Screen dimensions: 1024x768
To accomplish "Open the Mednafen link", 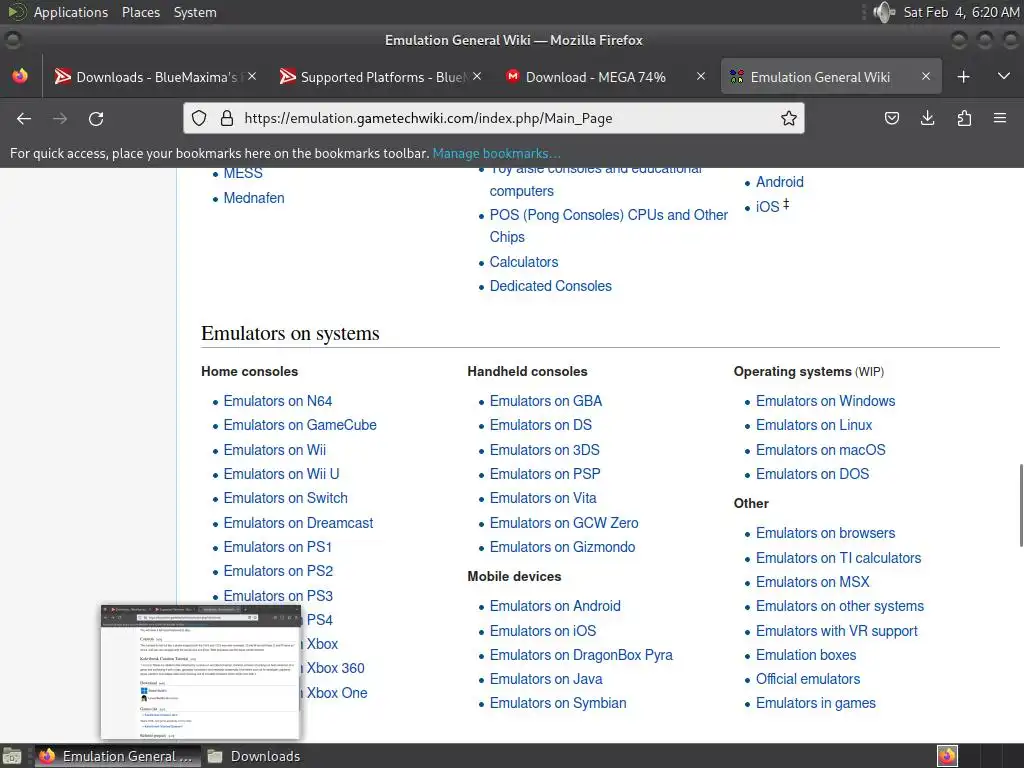I will [254, 198].
